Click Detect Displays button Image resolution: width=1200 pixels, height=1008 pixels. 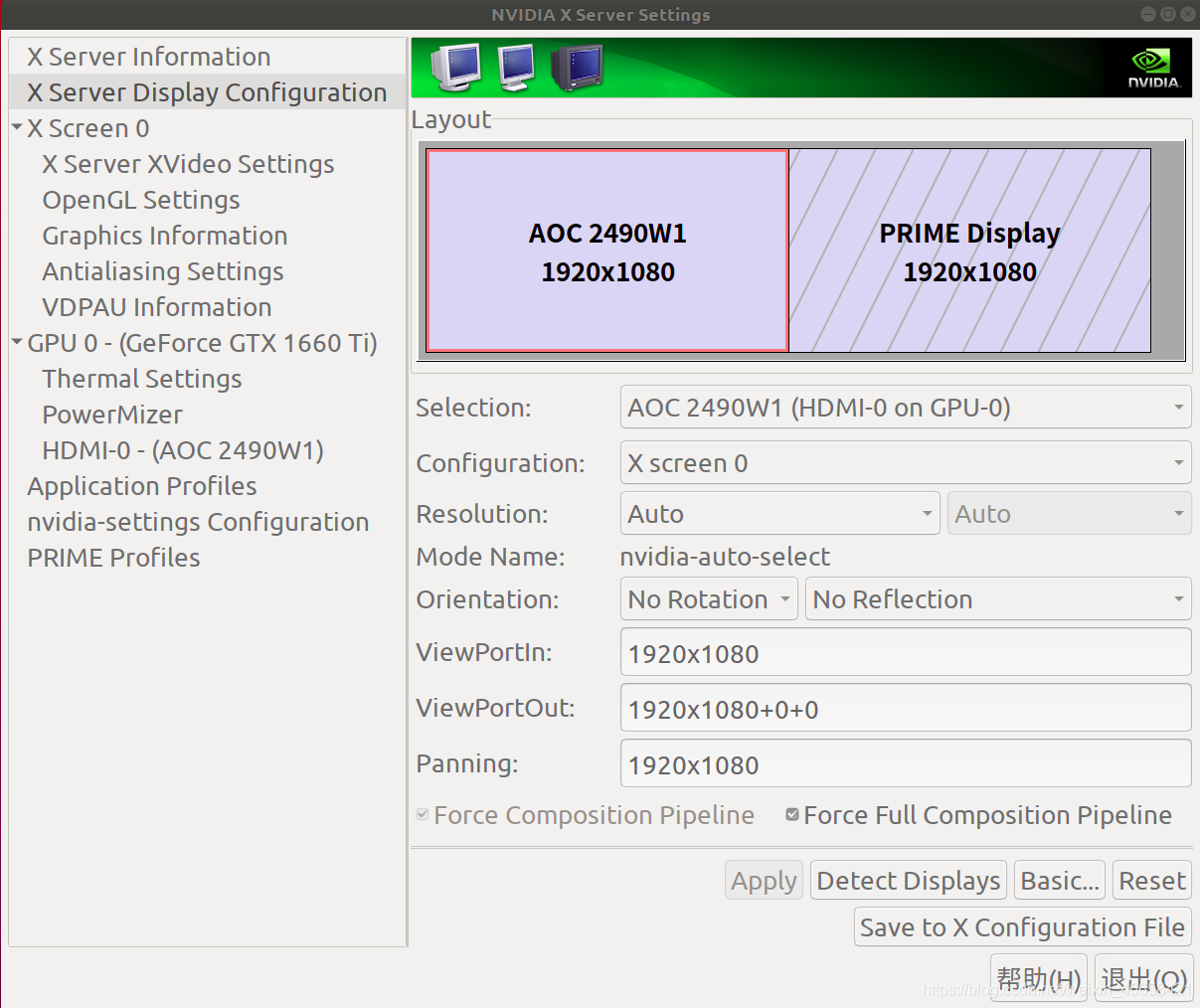[x=909, y=881]
